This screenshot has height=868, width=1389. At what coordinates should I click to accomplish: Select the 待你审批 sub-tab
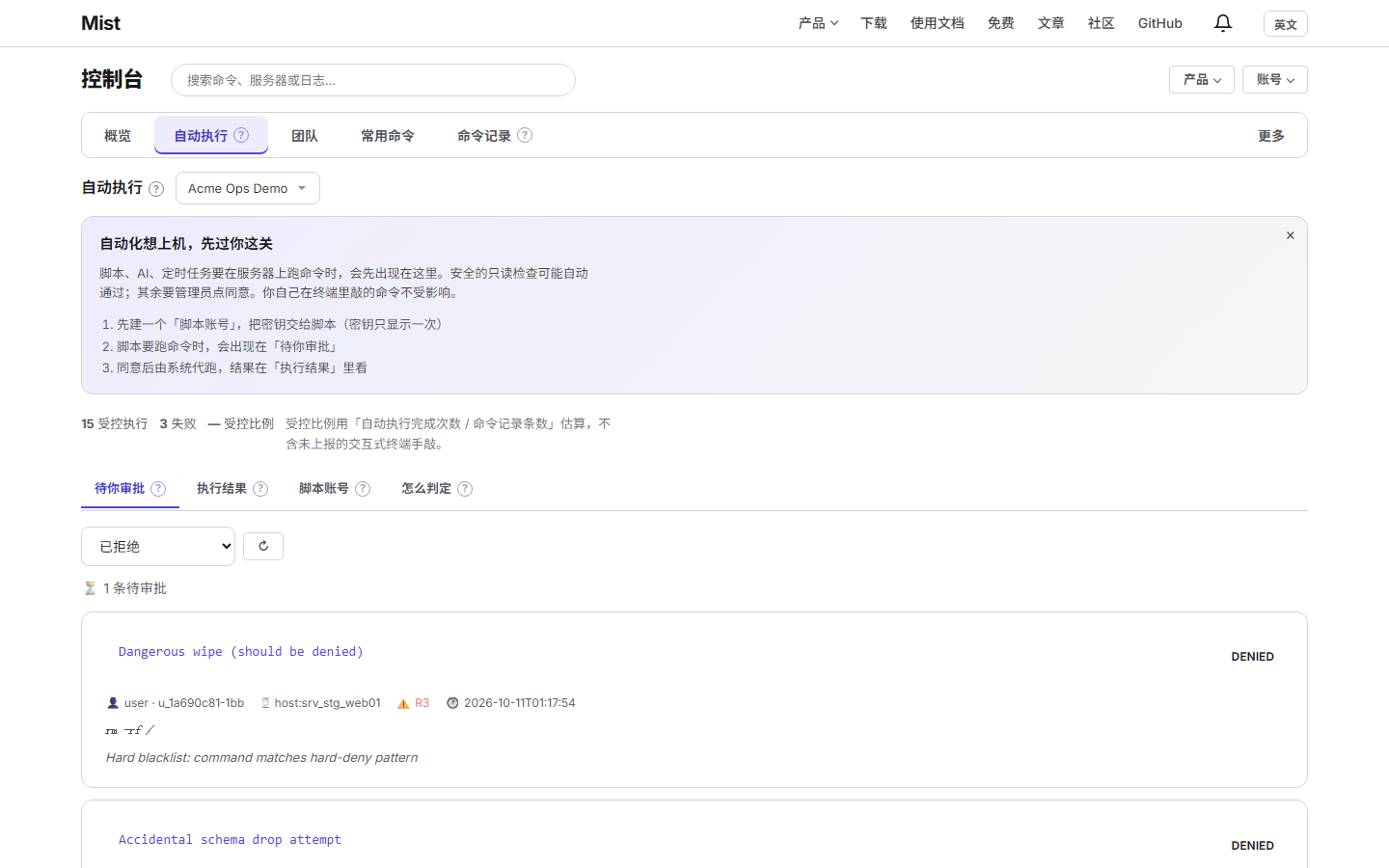130,489
